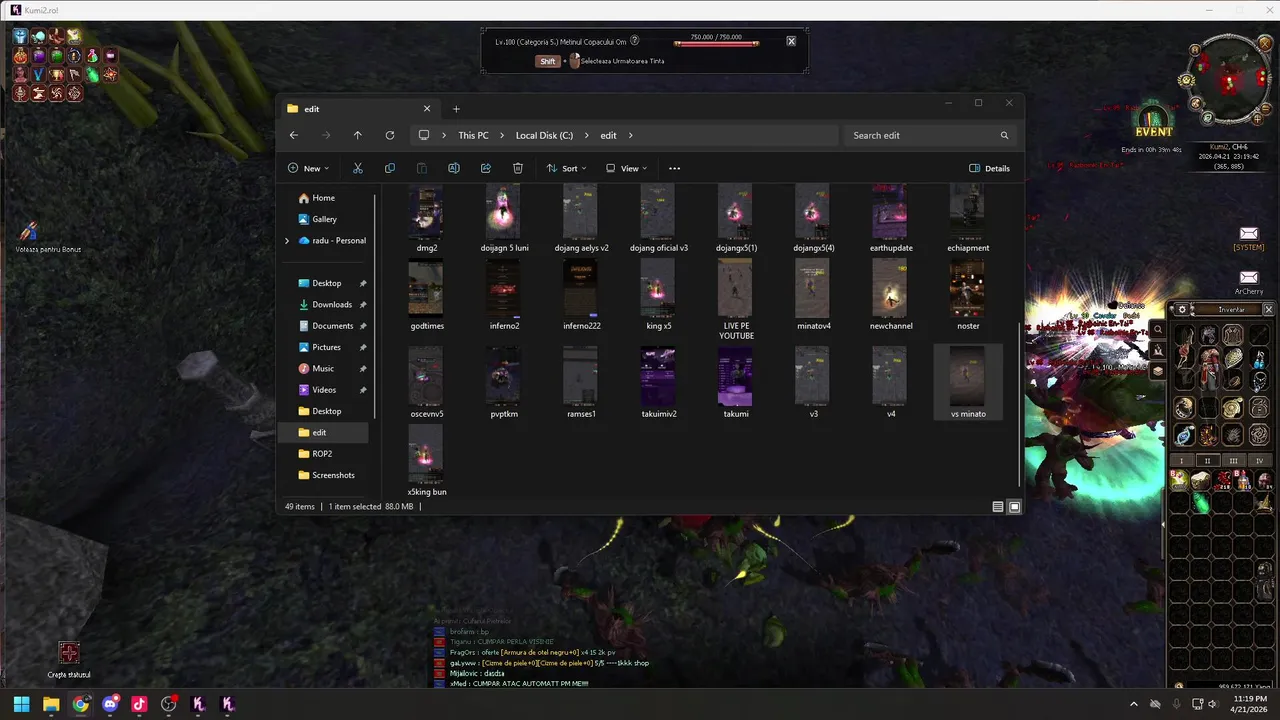Screen dimensions: 1280x720
Task: Go up one folder level with the up arrow
Action: 357,135
